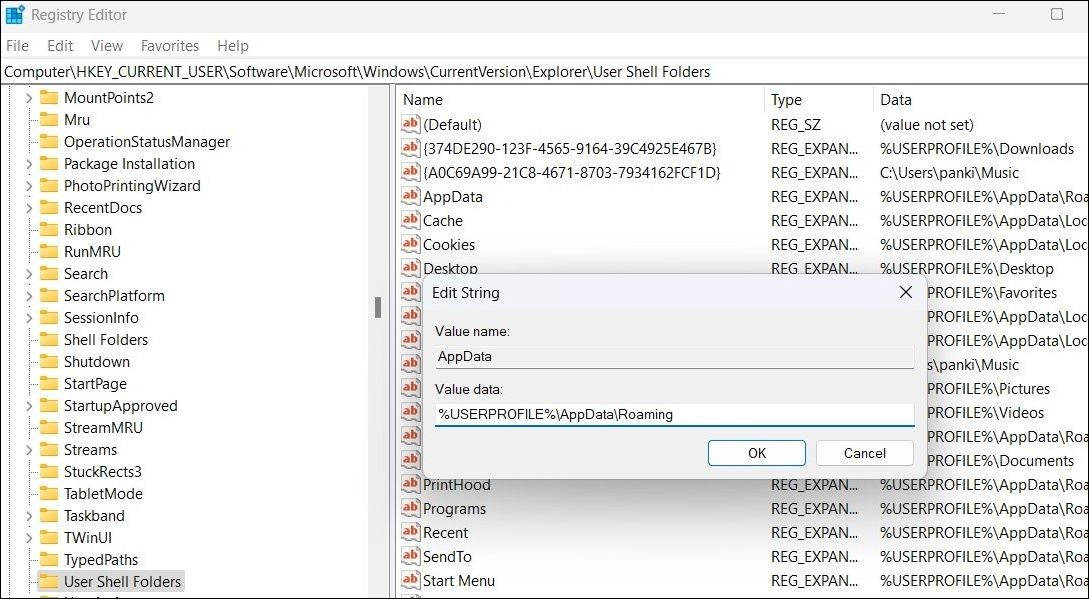
Task: Select the Ribbon folder icon
Action: [x=49, y=230]
